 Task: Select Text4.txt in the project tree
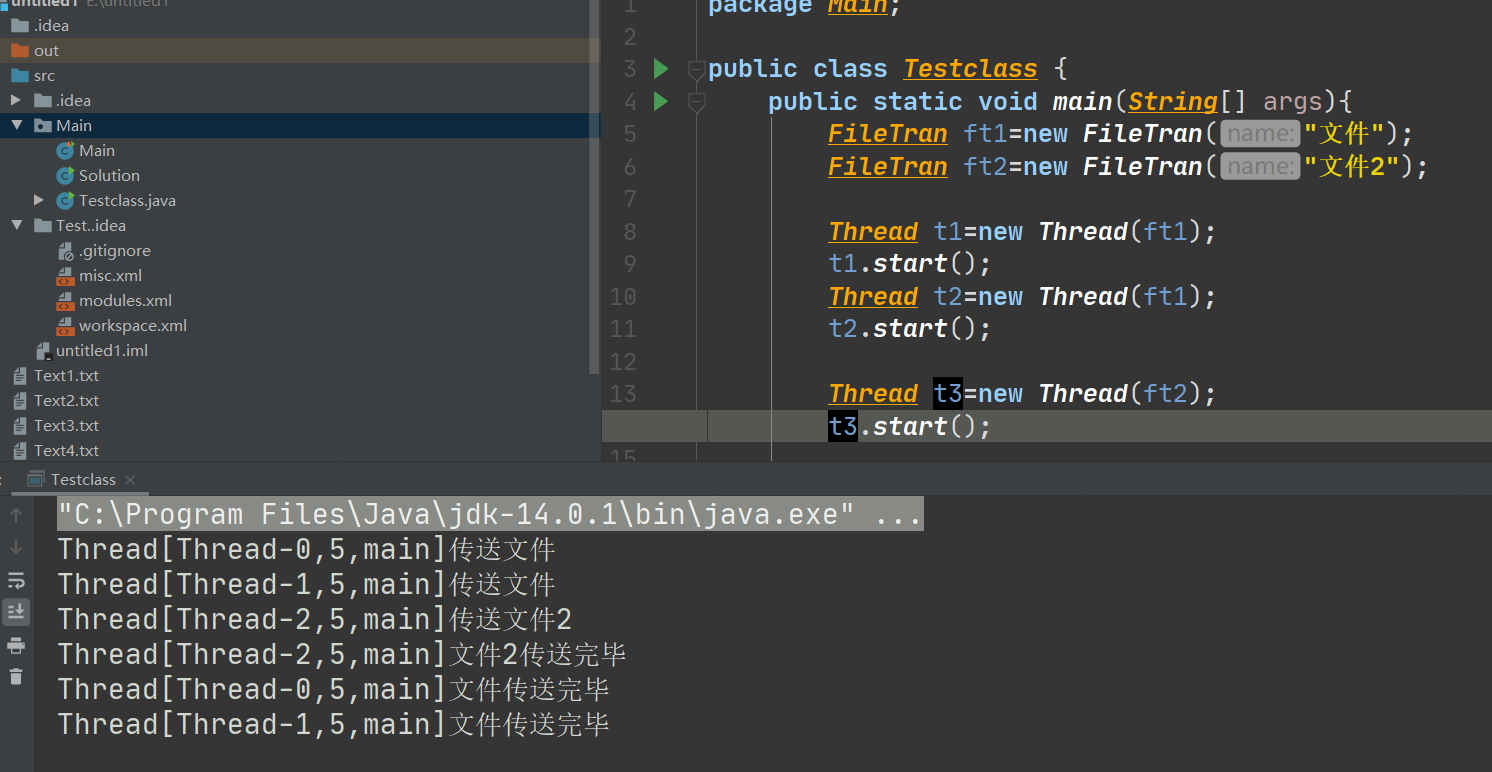55,450
